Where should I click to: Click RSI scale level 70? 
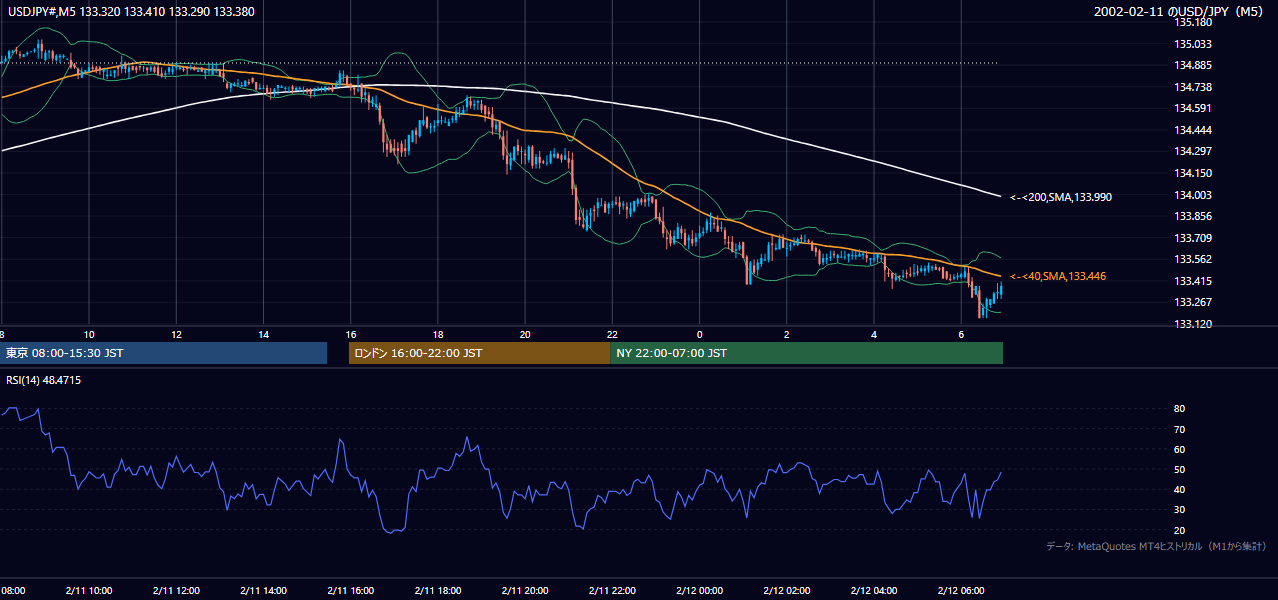coord(1180,430)
